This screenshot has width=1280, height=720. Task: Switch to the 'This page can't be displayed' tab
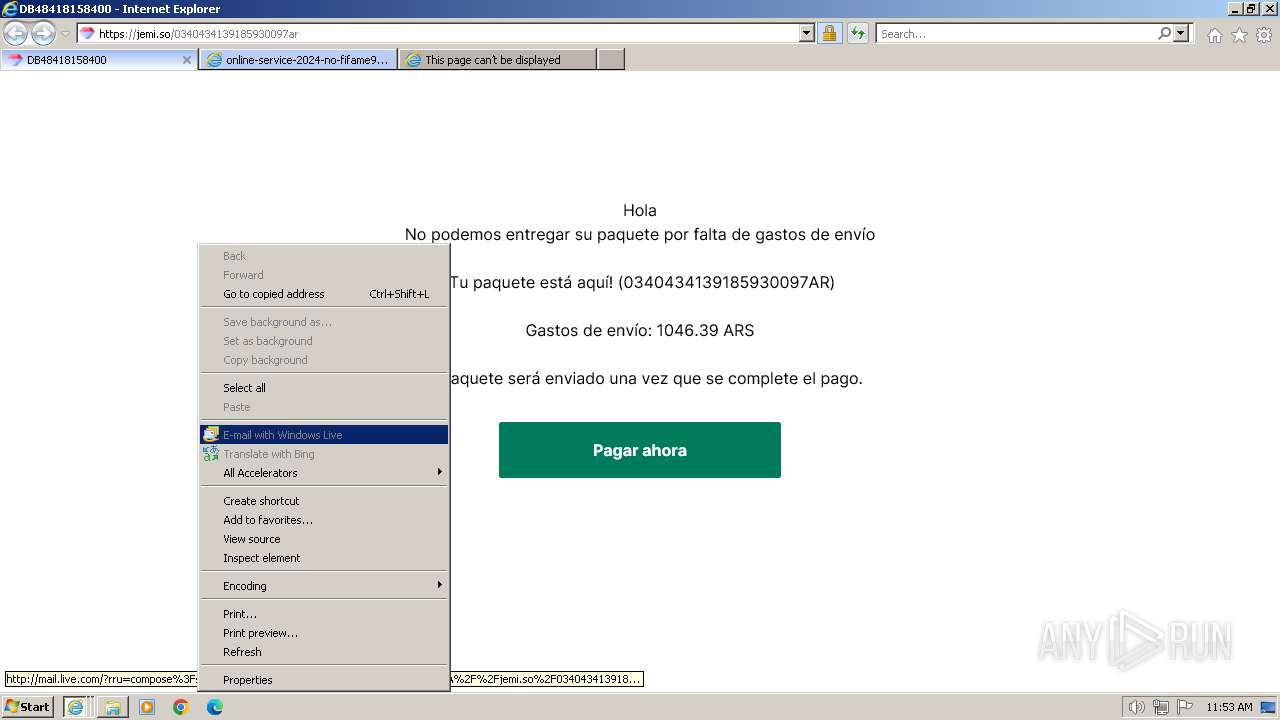click(x=497, y=60)
